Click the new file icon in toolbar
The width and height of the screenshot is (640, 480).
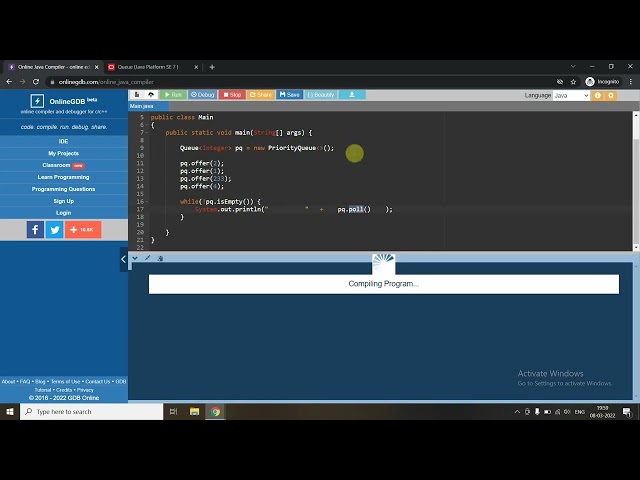pos(137,95)
